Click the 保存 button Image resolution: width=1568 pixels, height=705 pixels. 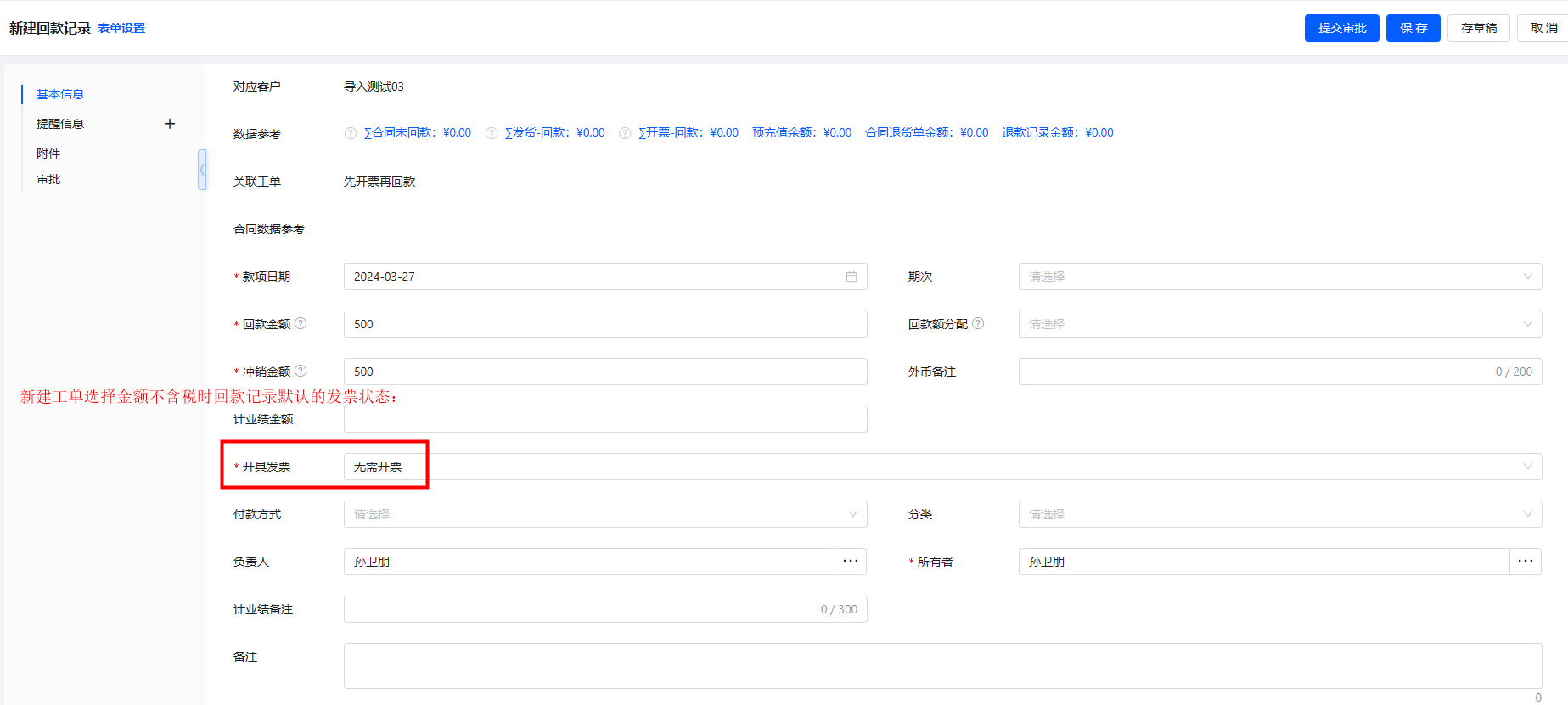[1413, 28]
